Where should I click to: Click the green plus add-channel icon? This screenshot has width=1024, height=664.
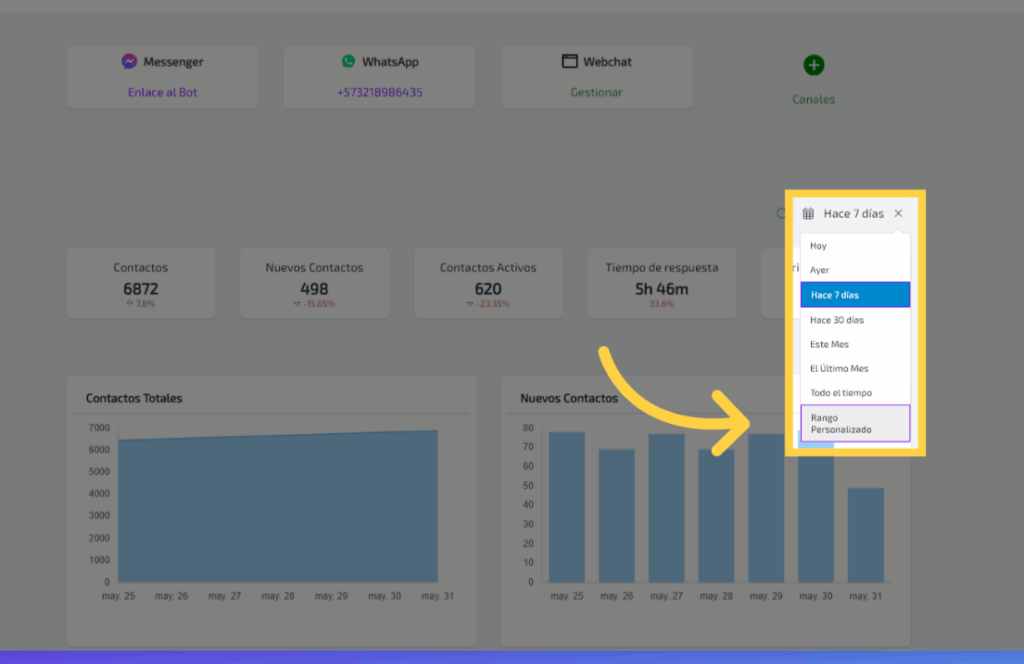813,66
